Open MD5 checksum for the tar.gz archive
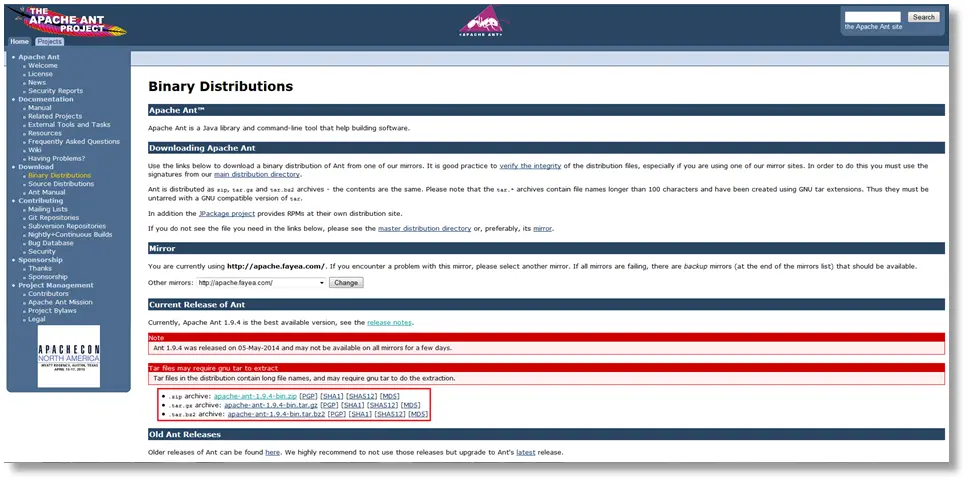Screen dimensions: 968x482 (x=411, y=405)
